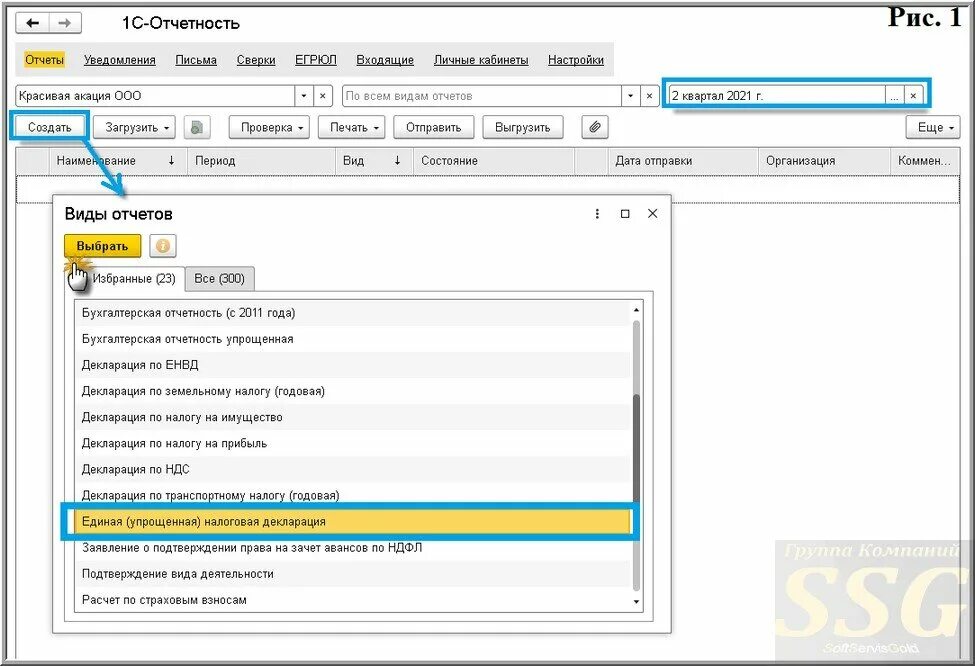Screen dimensions: 975x666
Task: Click the По всем видам отчетов field
Action: (x=482, y=96)
